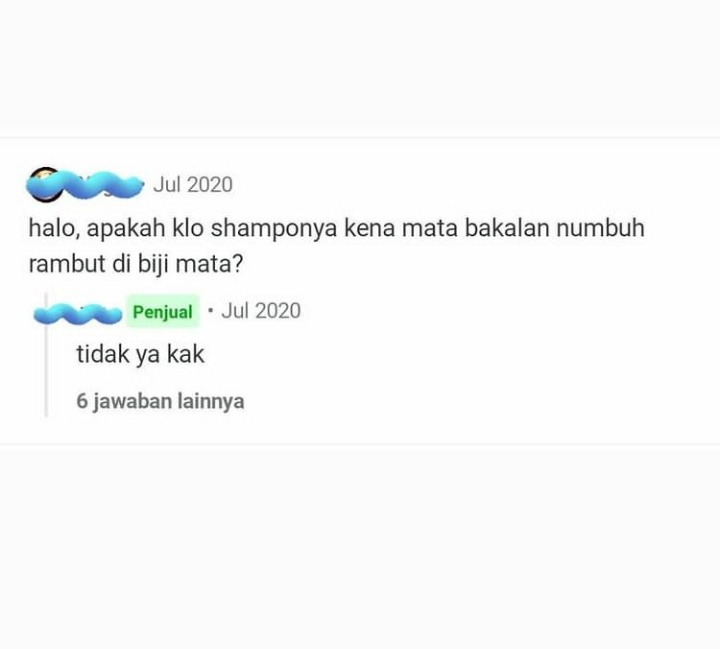Select the reply 'tidak ya kak'

coord(140,354)
